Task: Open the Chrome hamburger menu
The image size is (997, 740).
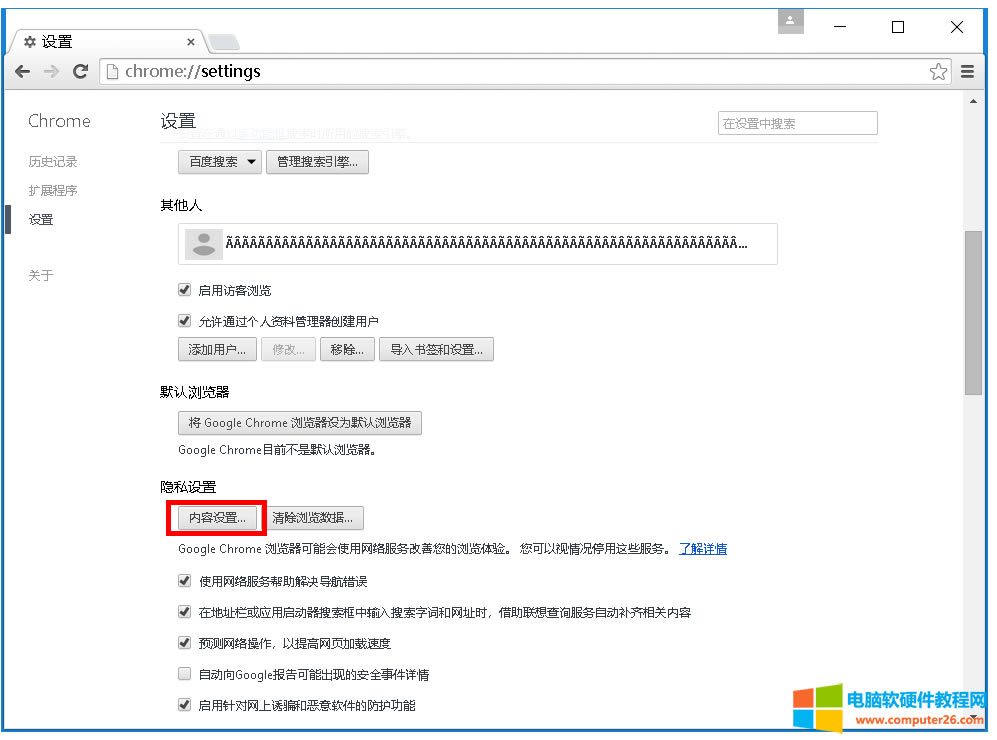Action: click(x=968, y=71)
